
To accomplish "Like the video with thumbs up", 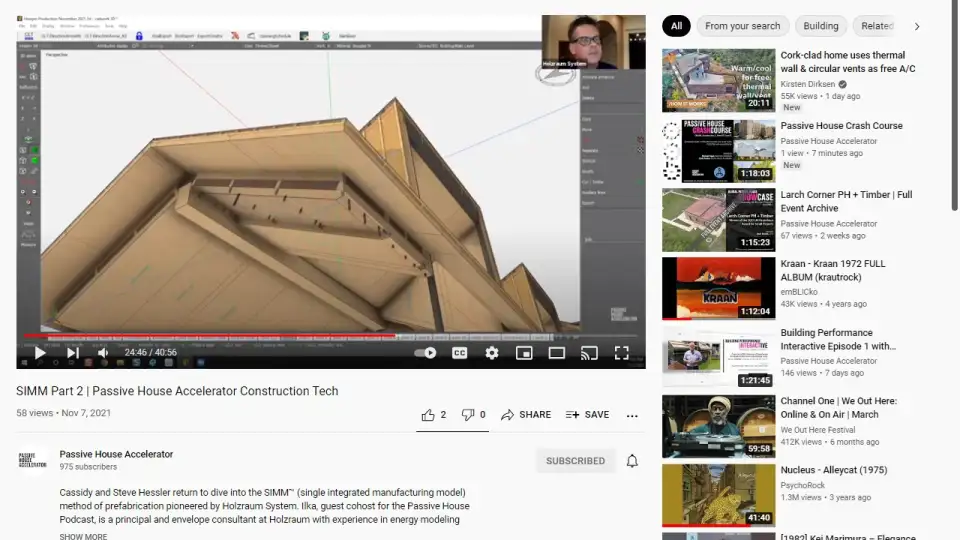I will pyautogui.click(x=433, y=415).
